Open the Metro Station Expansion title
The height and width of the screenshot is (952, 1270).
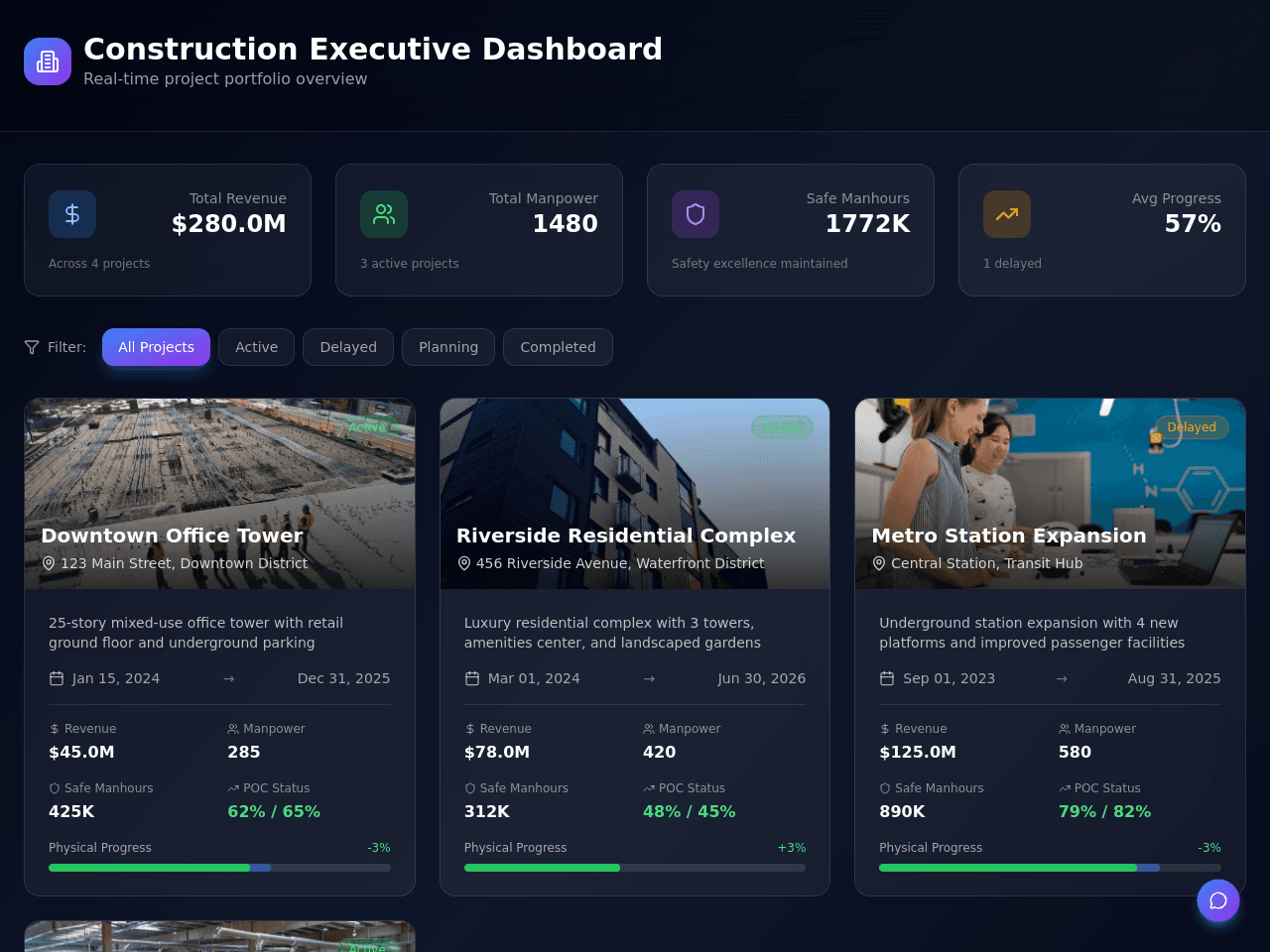pos(1009,535)
